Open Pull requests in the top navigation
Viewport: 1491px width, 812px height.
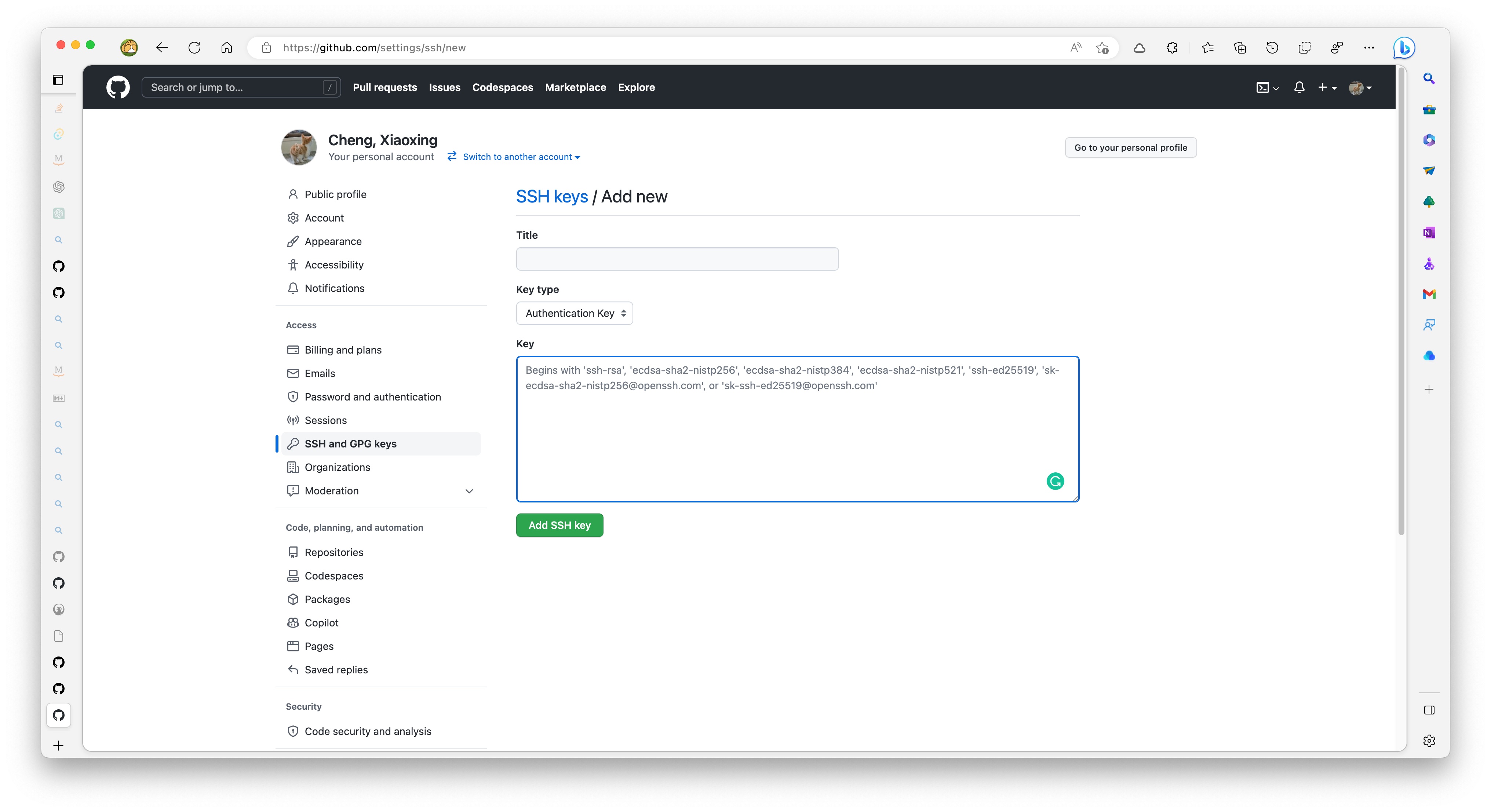(384, 87)
